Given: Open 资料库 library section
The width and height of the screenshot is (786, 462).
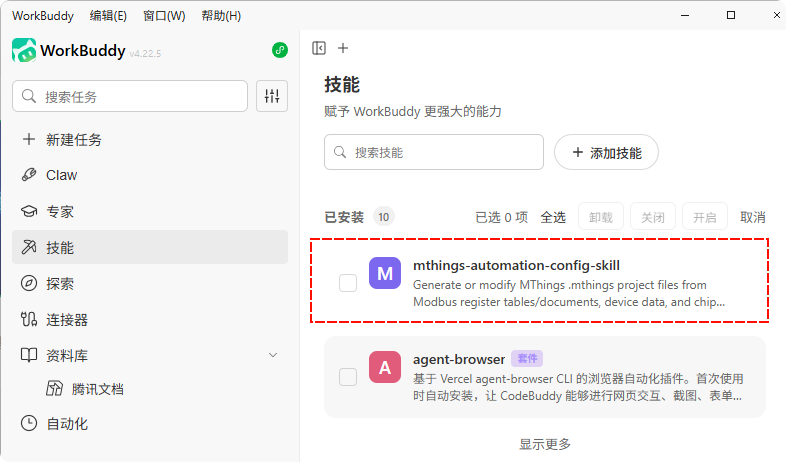Looking at the screenshot, I should [x=150, y=355].
